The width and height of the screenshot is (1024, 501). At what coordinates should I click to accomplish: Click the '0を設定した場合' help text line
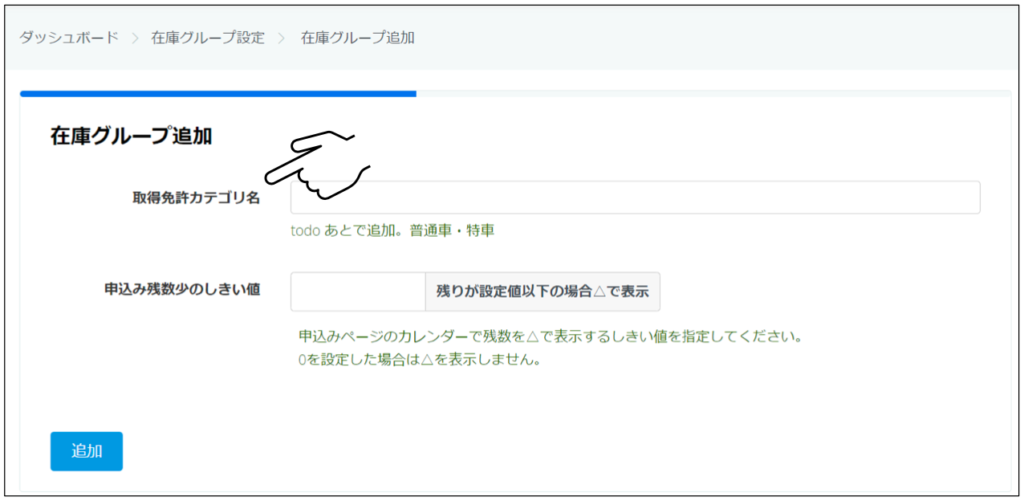[419, 360]
